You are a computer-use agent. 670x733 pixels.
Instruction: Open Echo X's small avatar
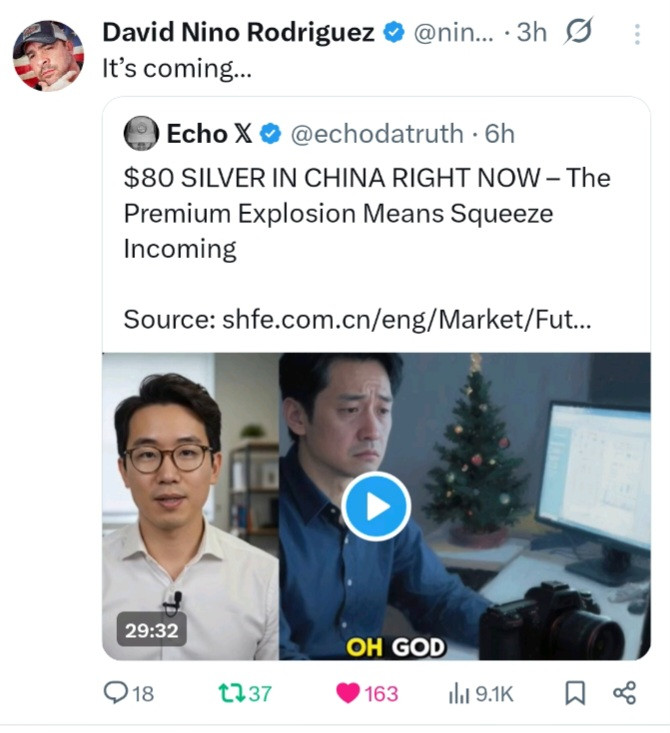(x=141, y=133)
